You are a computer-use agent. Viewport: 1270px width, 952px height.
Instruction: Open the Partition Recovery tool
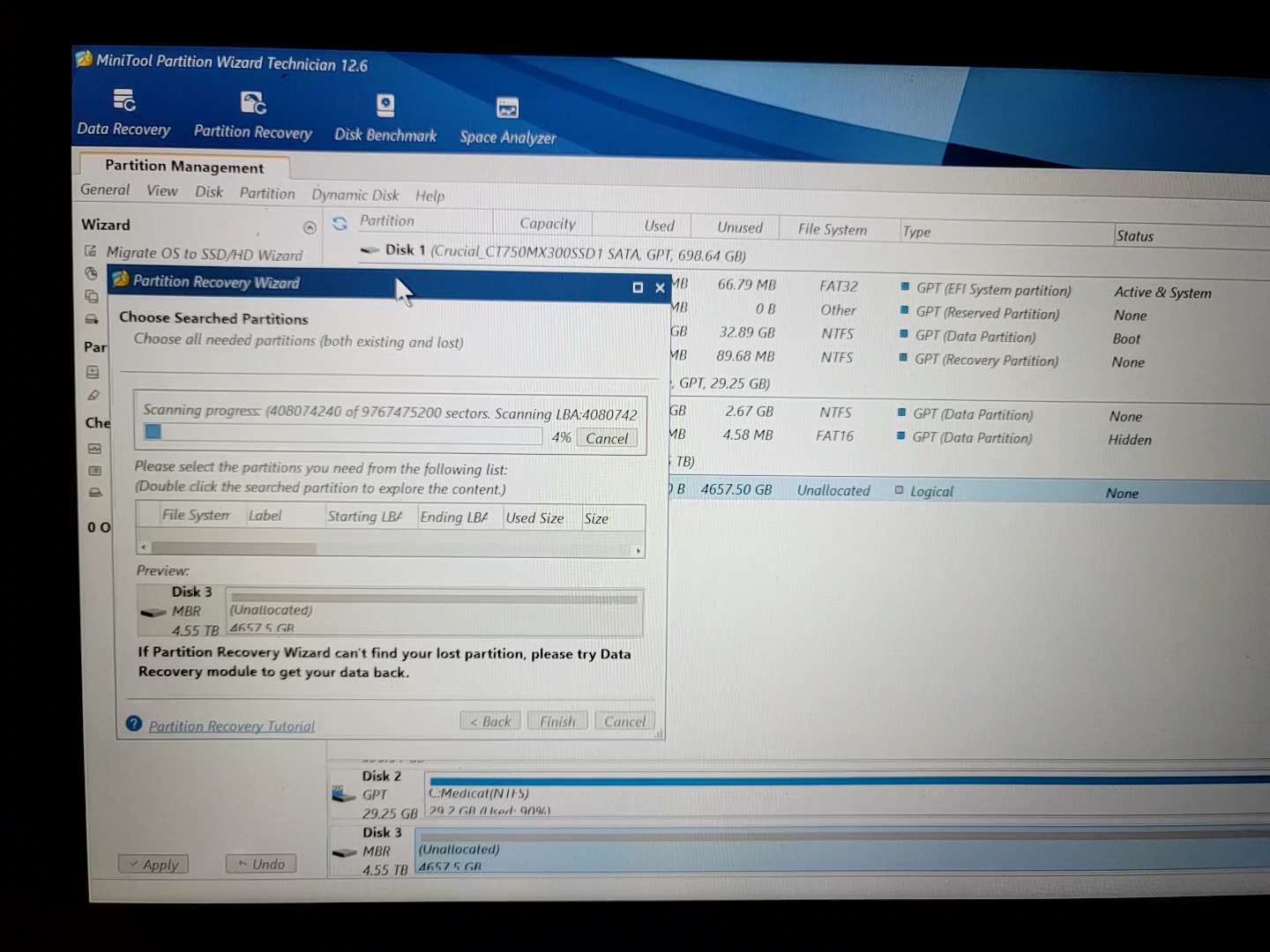pos(253,115)
